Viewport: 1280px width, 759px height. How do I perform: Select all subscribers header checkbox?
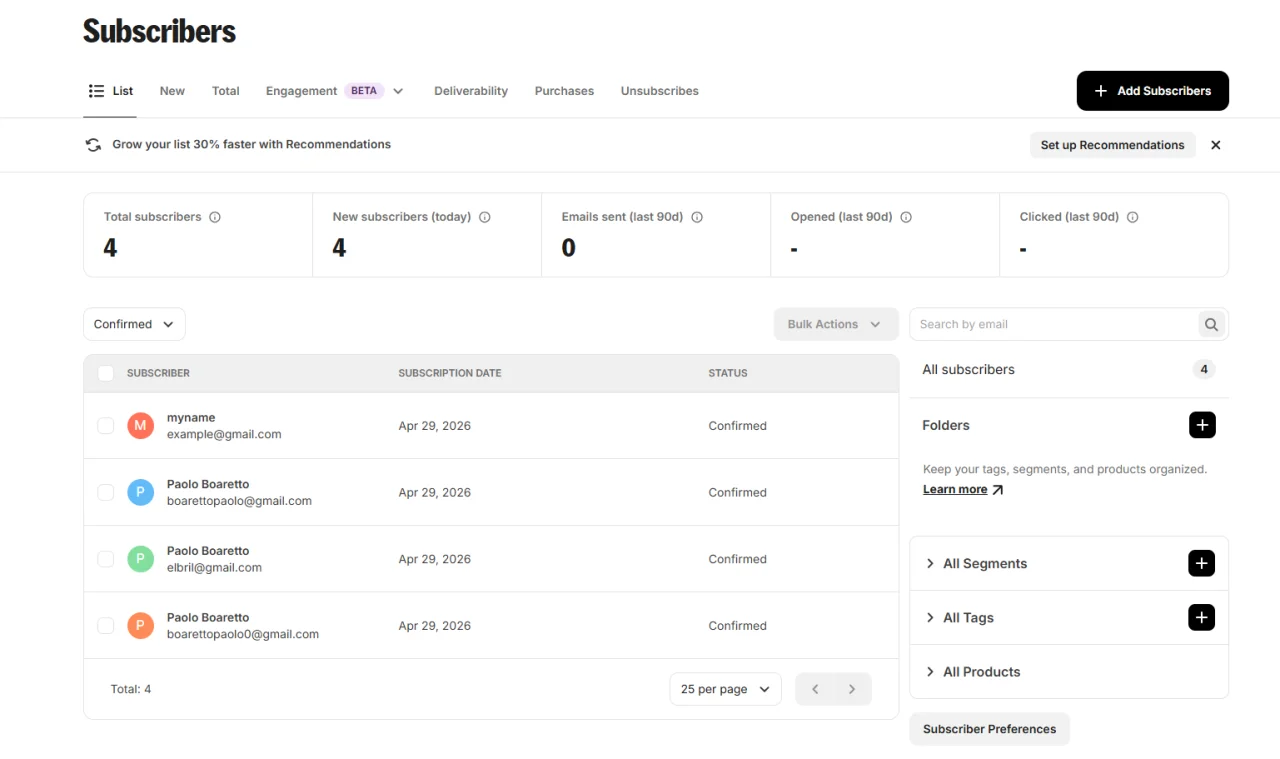105,373
